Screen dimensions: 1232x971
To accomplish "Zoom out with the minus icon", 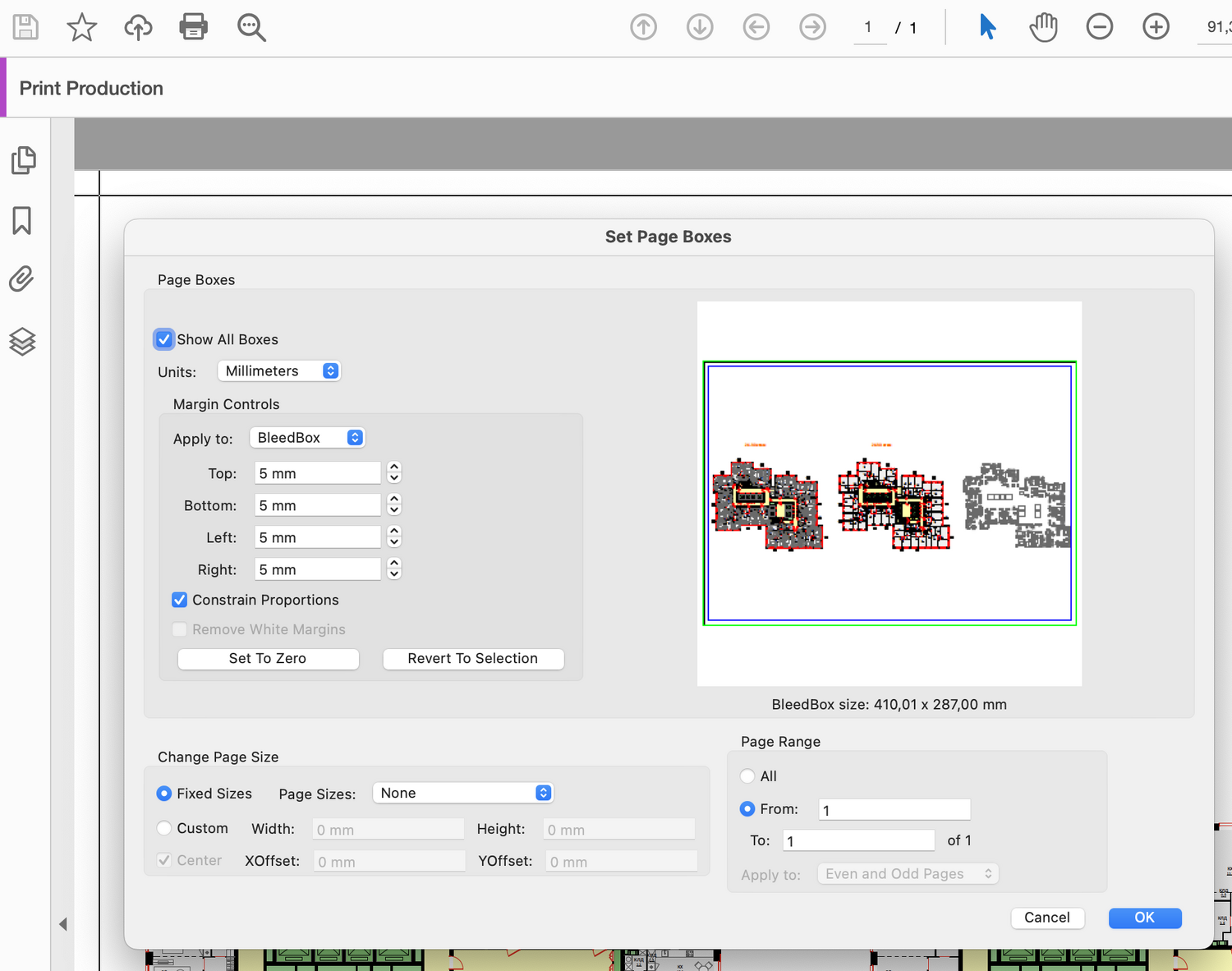I will pos(1100,27).
